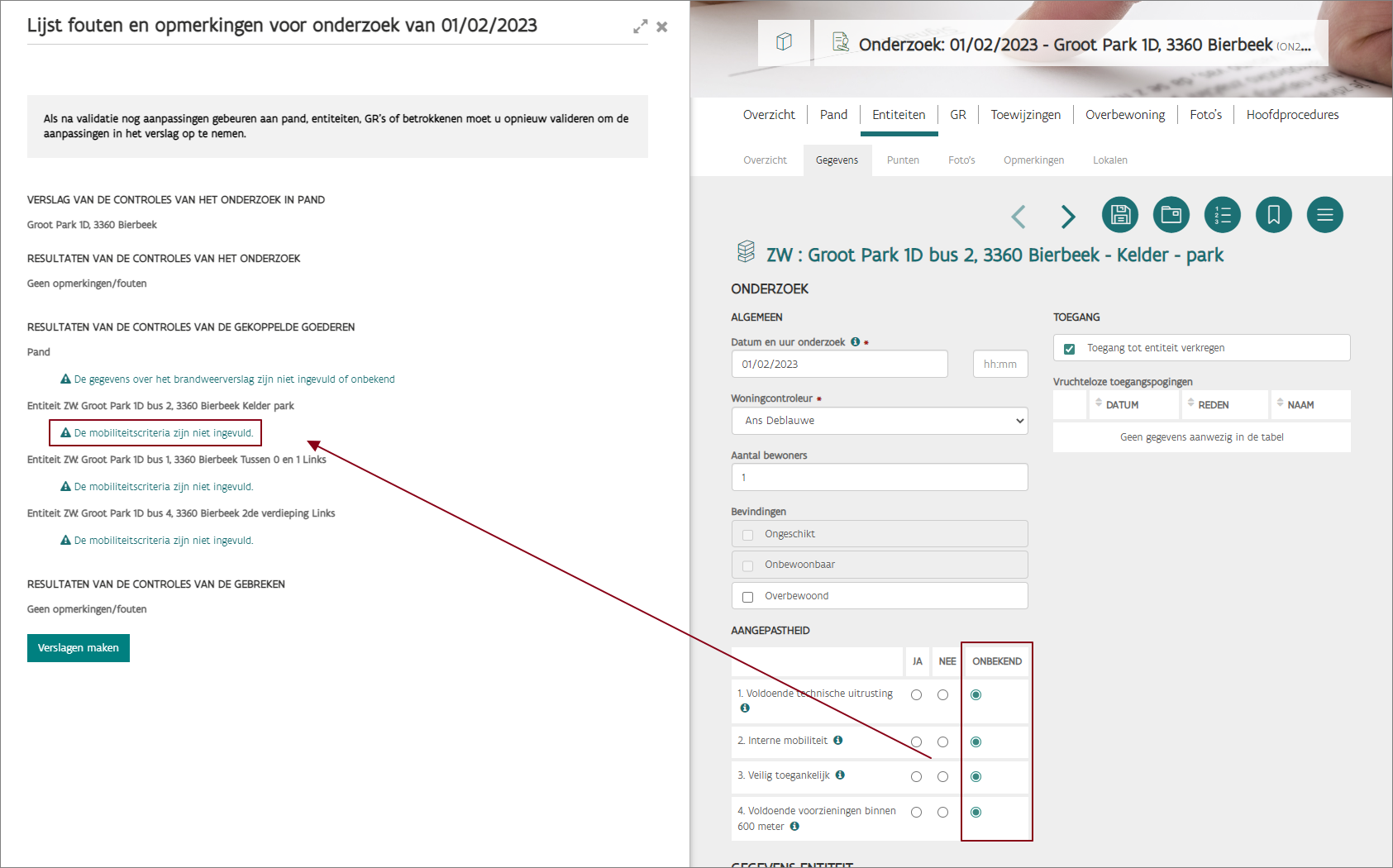Toggle 'Toegang tot entiteit verkregen' checkbox
Image resolution: width=1393 pixels, height=868 pixels.
pos(1069,349)
